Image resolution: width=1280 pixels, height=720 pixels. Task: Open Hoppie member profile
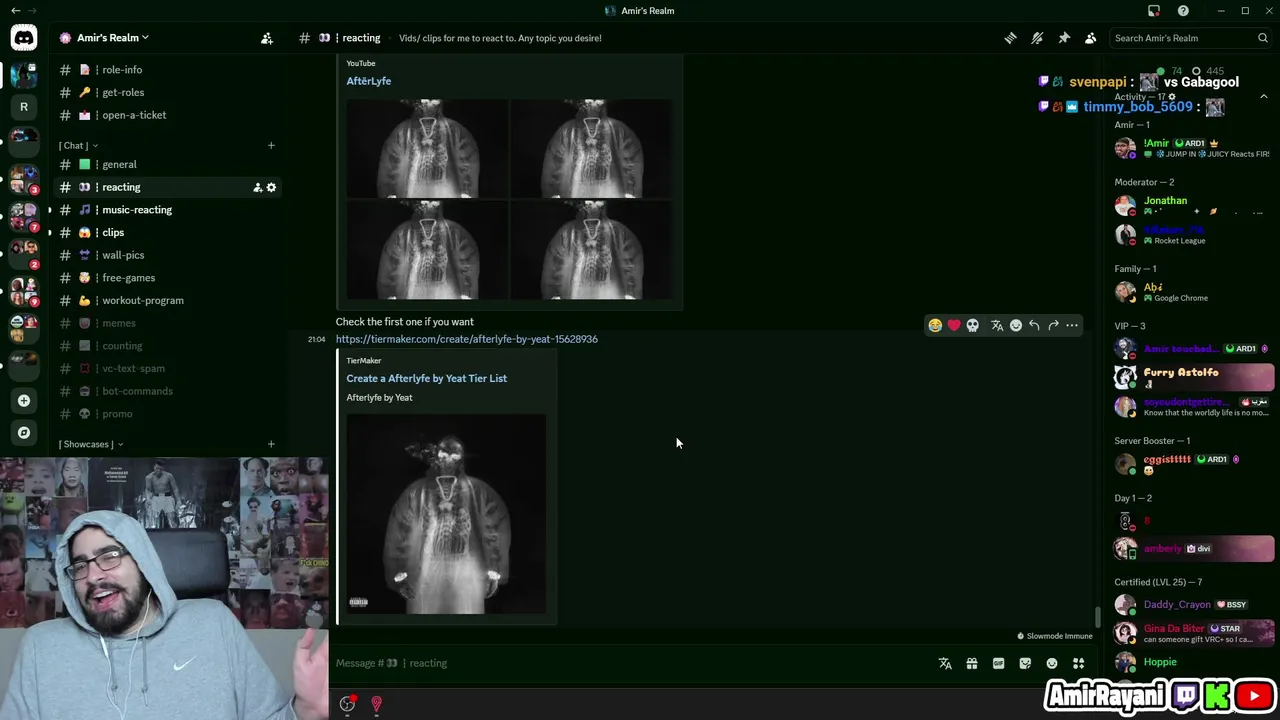[x=1194, y=662]
